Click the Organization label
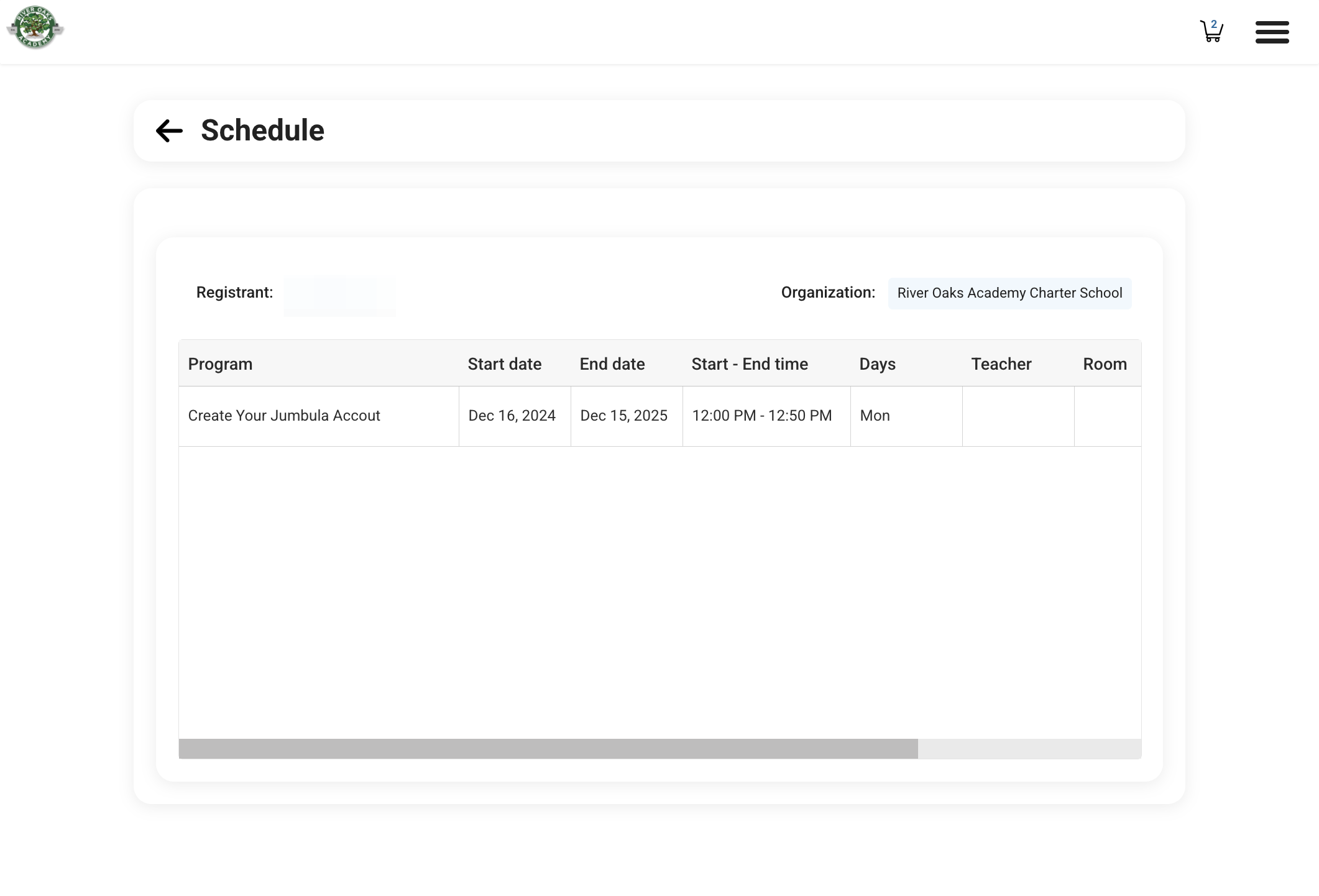1319x896 pixels. tap(828, 293)
